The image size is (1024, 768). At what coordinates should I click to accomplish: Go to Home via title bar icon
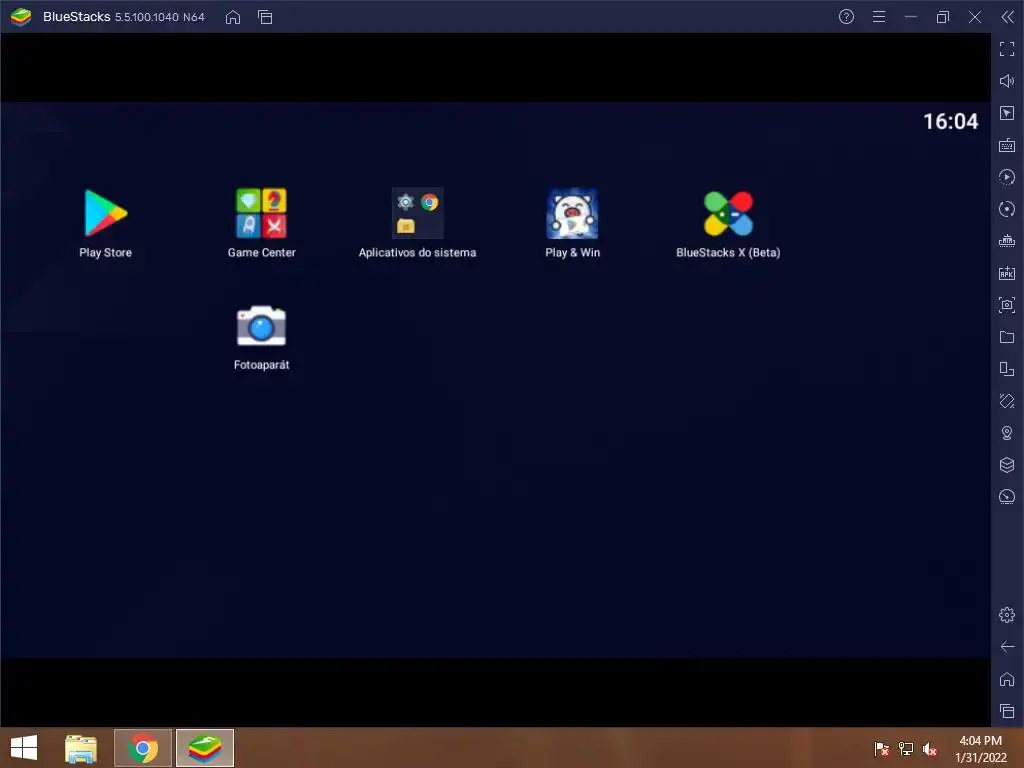point(232,17)
